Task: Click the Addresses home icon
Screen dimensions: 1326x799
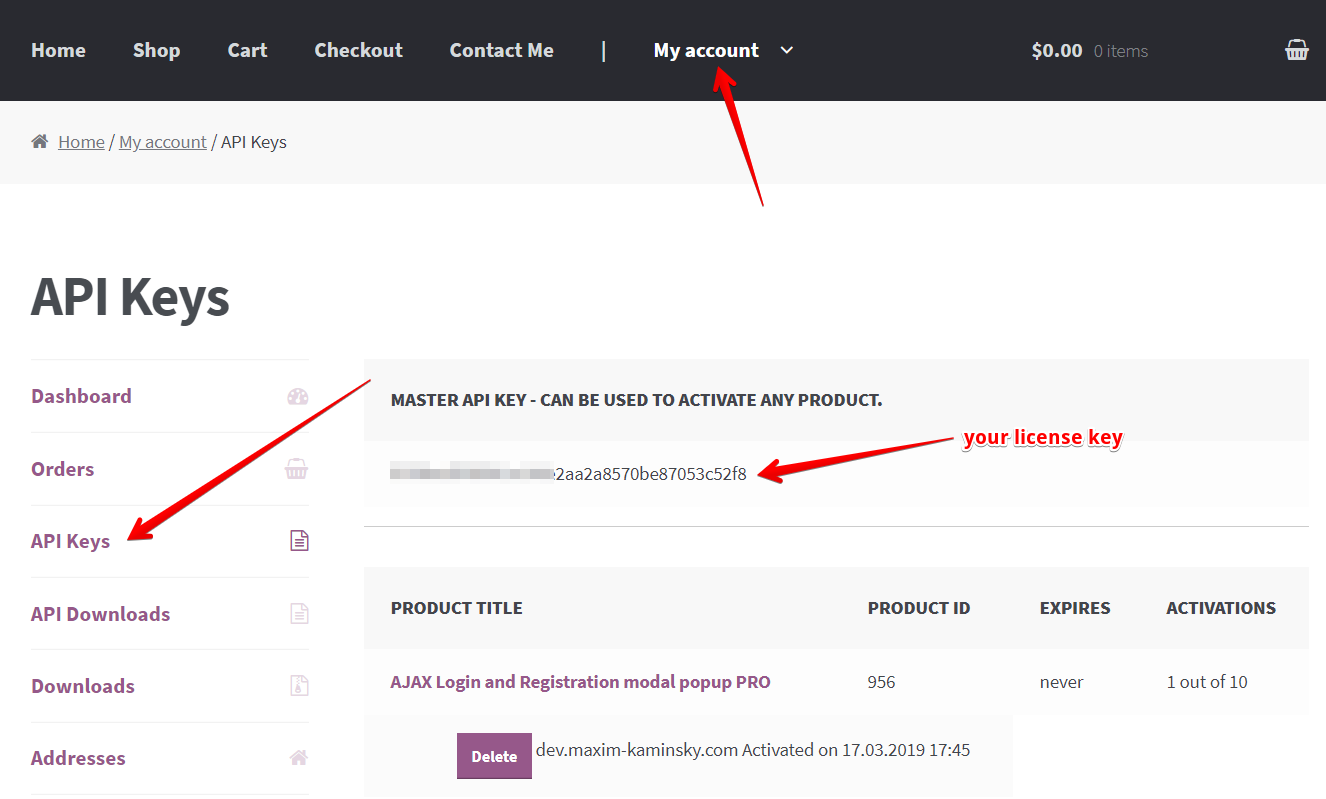Action: click(x=297, y=758)
